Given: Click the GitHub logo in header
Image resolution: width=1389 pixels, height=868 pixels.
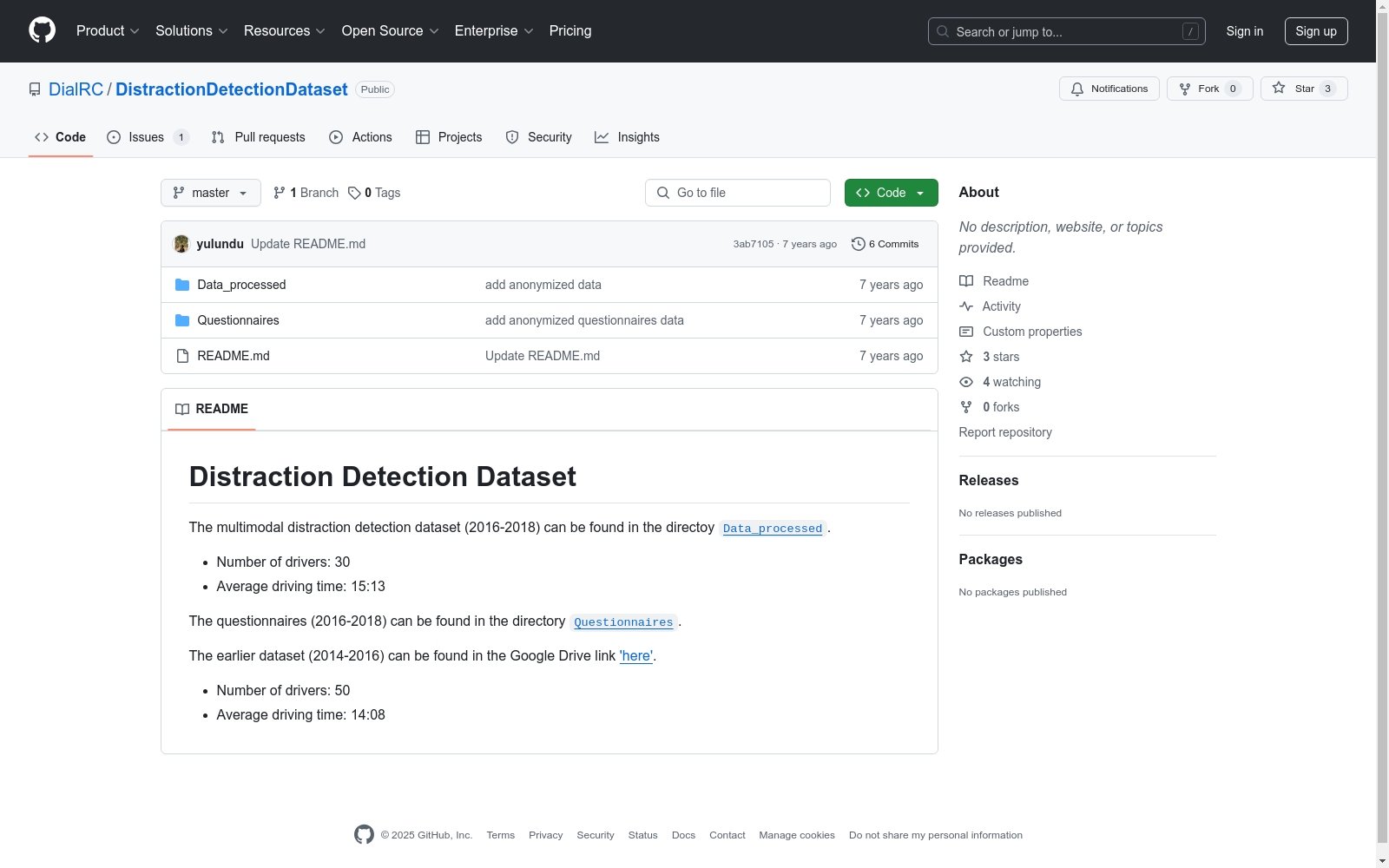Looking at the screenshot, I should click(x=42, y=30).
